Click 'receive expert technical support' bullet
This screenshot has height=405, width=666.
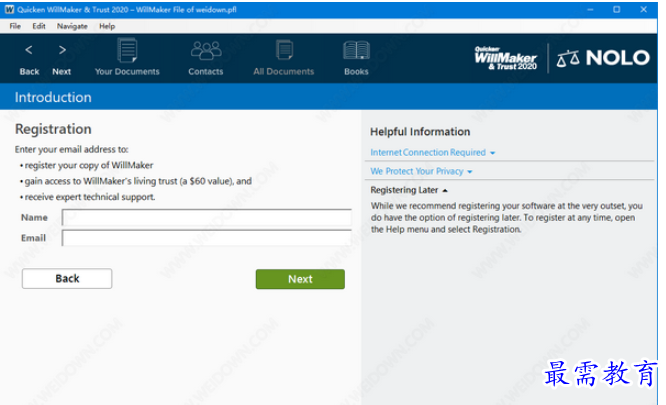point(87,197)
